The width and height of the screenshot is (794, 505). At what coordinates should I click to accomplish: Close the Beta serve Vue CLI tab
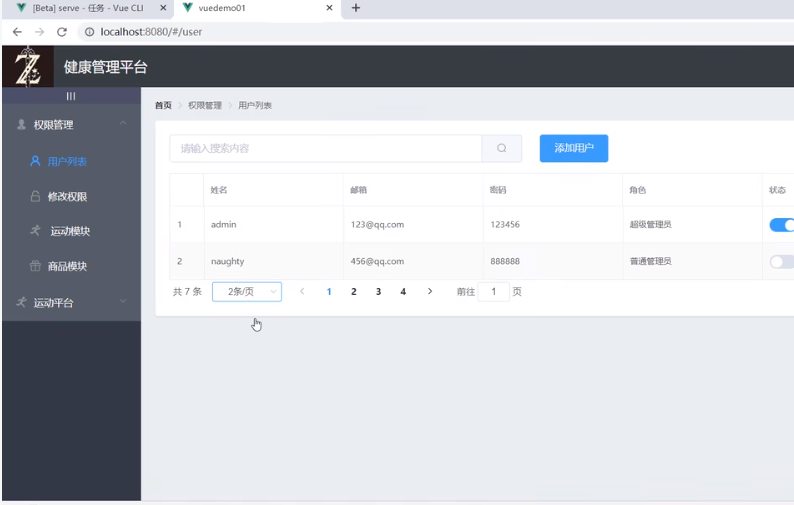click(163, 8)
